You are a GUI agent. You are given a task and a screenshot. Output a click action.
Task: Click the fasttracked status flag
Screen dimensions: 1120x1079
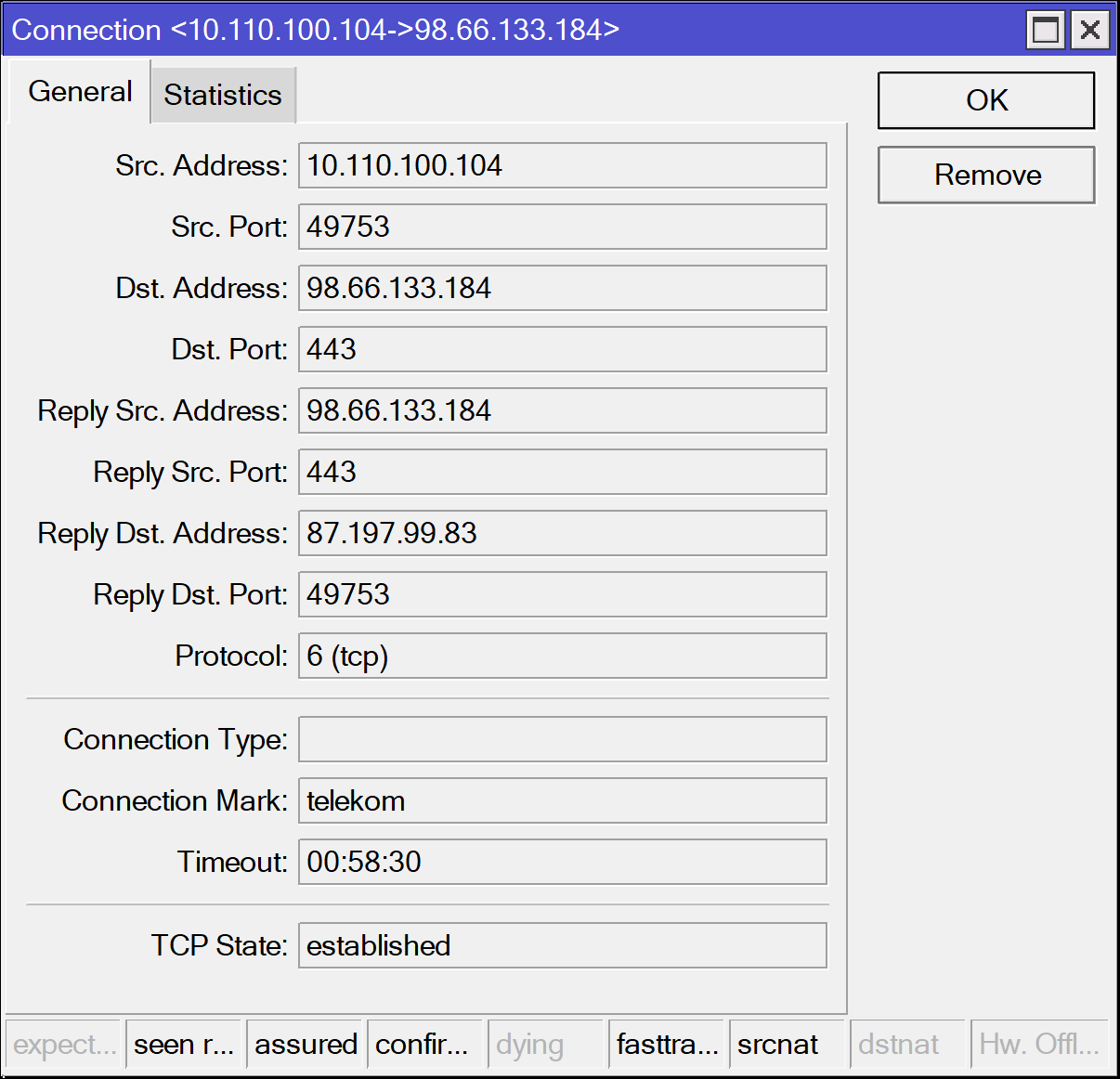667,1044
